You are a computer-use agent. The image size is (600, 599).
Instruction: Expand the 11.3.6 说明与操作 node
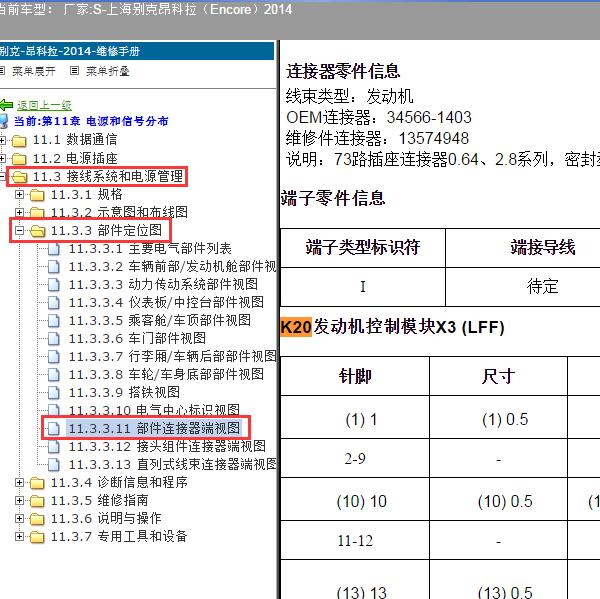(x=19, y=519)
